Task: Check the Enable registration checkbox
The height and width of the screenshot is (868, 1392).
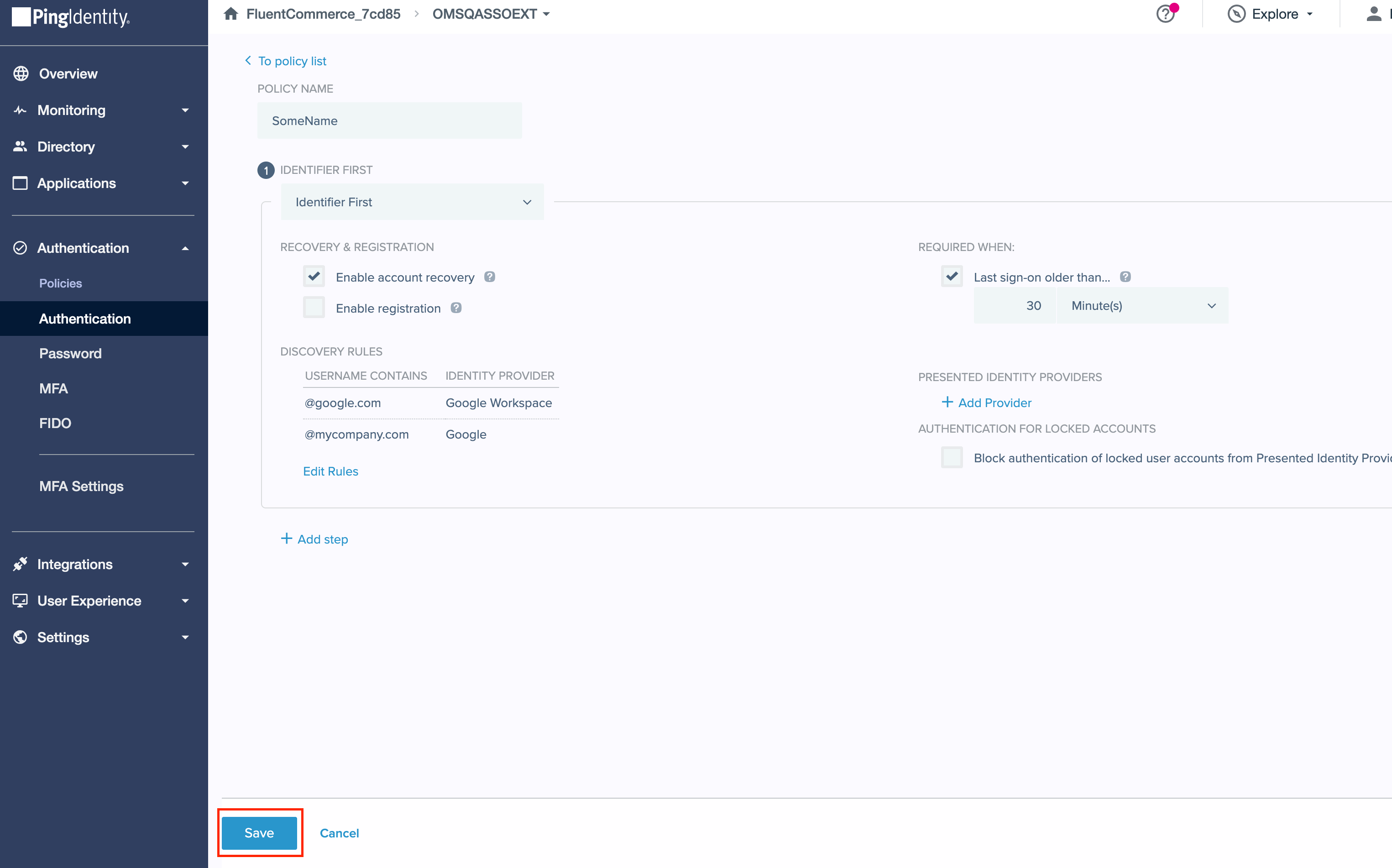Action: [x=314, y=308]
